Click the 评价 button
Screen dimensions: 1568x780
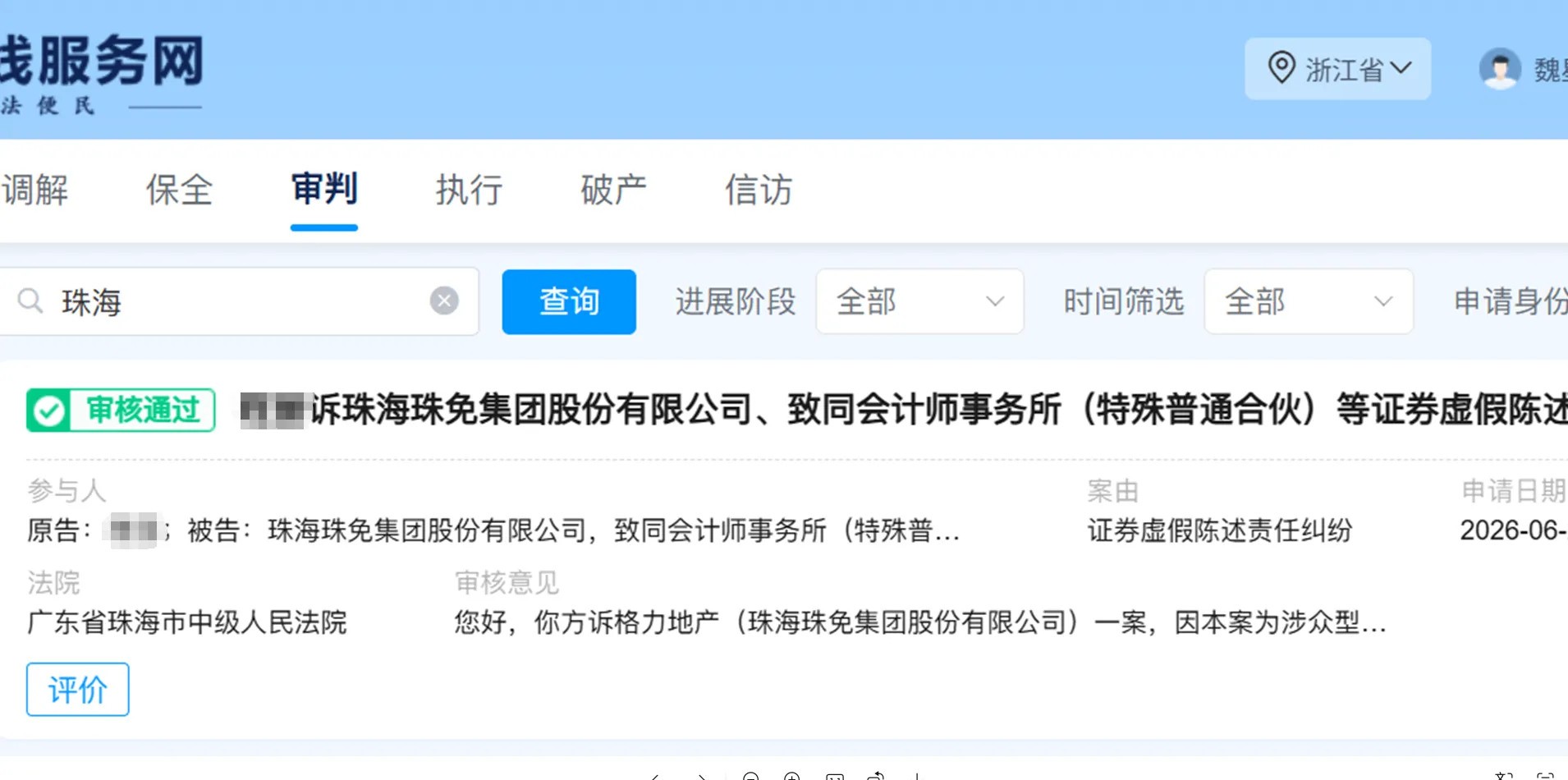(78, 690)
